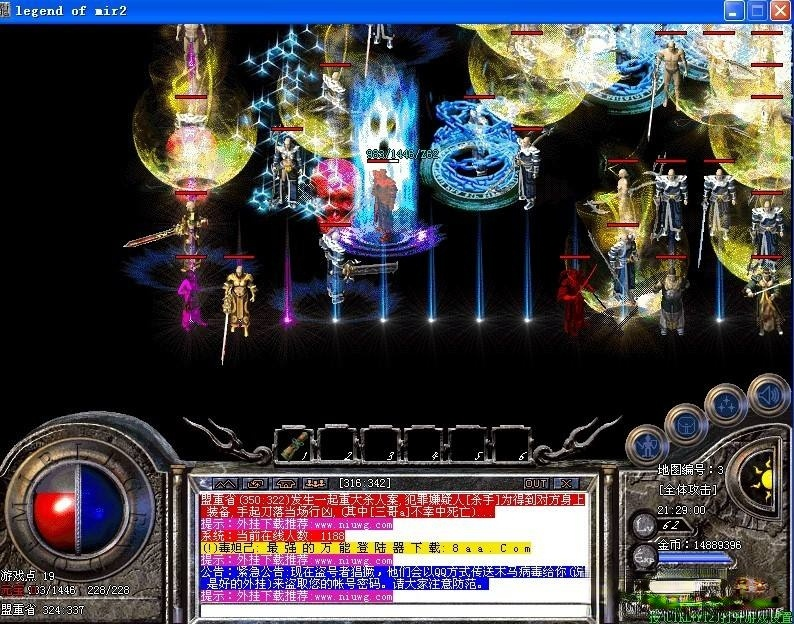Viewport: 794px width, 624px height.
Task: Click the red 元宝 label
Action: click(12, 590)
